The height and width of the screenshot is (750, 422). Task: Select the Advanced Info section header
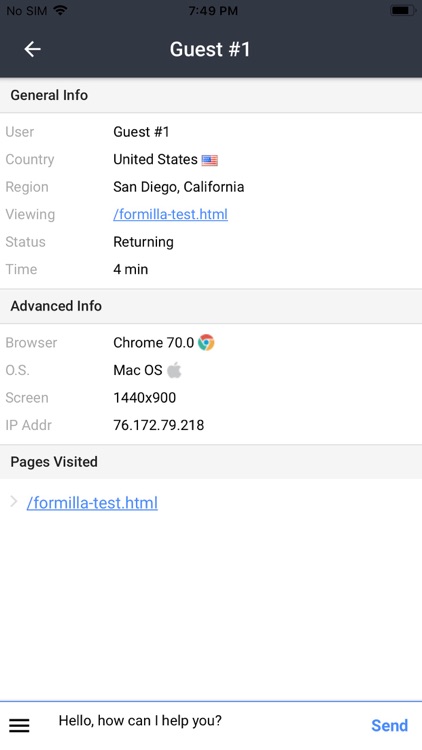pyautogui.click(x=211, y=306)
